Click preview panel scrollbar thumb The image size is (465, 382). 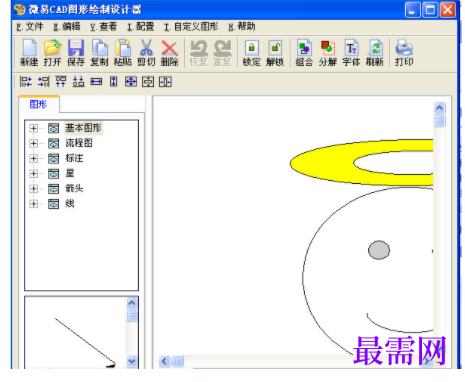[x=132, y=315]
